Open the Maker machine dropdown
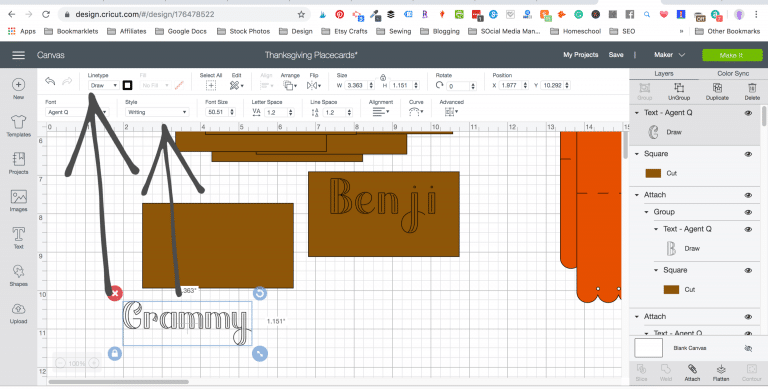The width and height of the screenshot is (768, 389). [x=669, y=55]
